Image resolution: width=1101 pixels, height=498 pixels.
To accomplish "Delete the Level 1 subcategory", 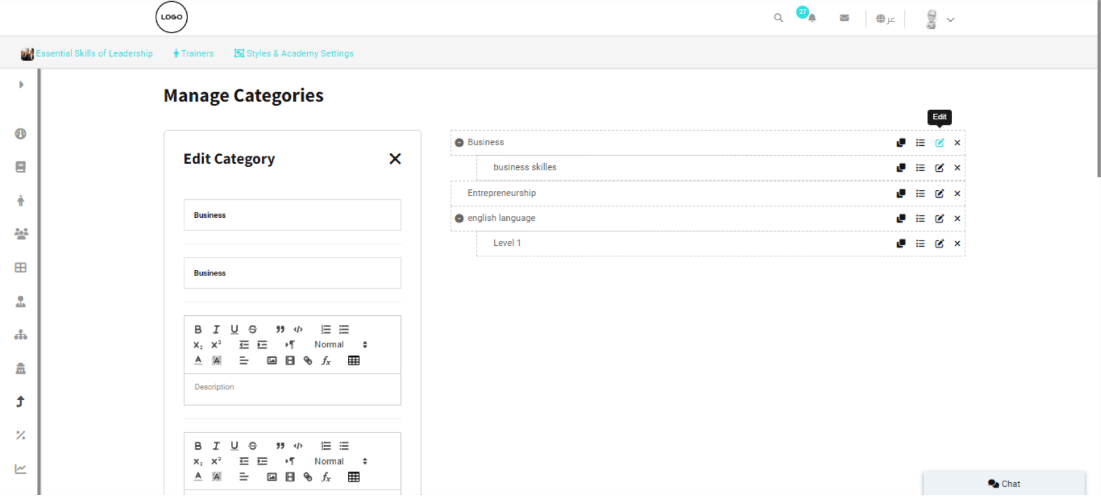I will point(957,244).
